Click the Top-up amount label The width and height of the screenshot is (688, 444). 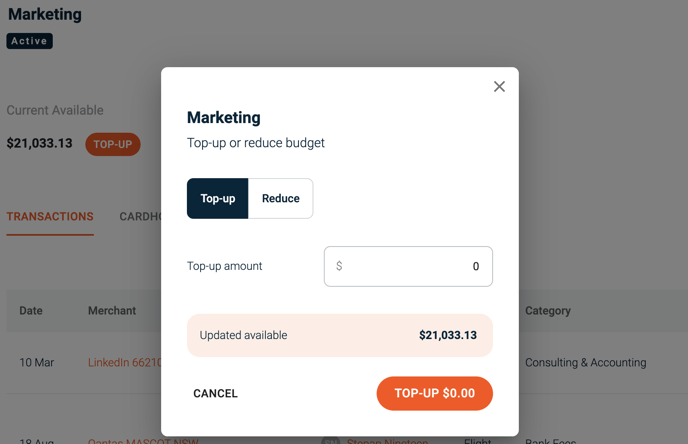point(224,266)
